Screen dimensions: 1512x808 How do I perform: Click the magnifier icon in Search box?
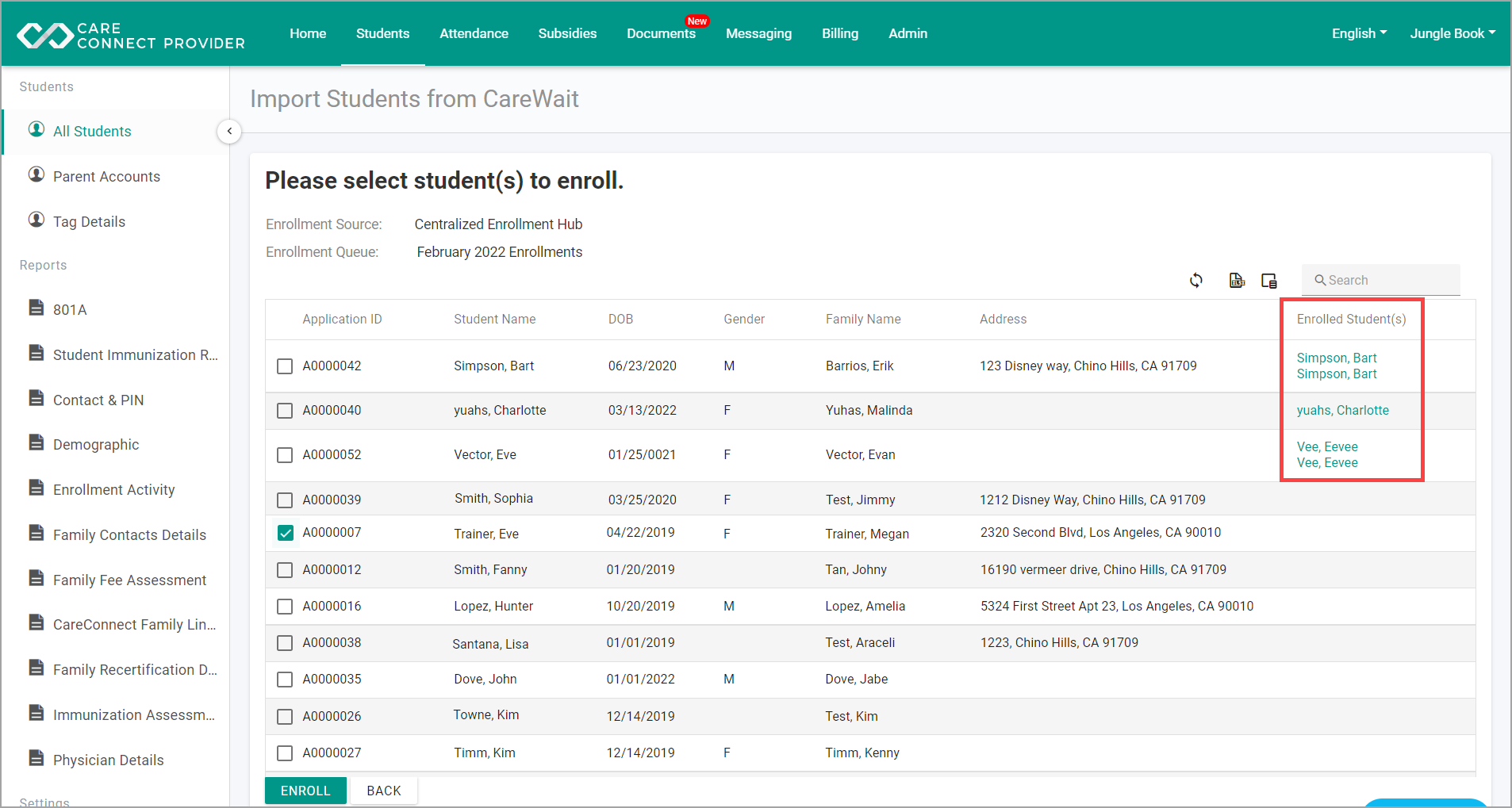tap(1321, 280)
